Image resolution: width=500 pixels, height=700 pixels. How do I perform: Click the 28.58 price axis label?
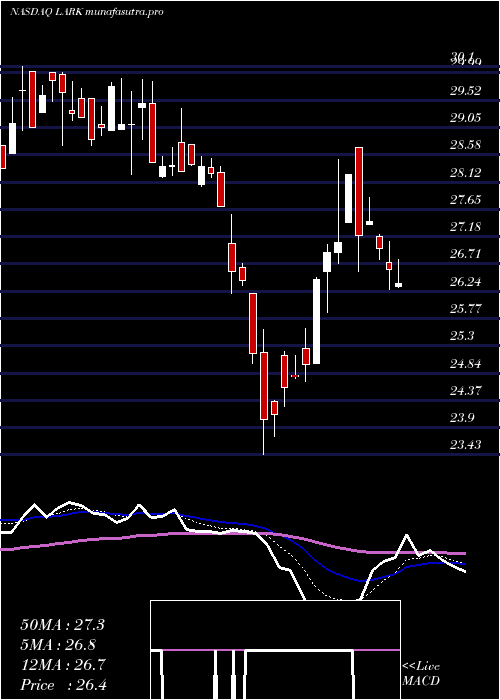pos(465,146)
